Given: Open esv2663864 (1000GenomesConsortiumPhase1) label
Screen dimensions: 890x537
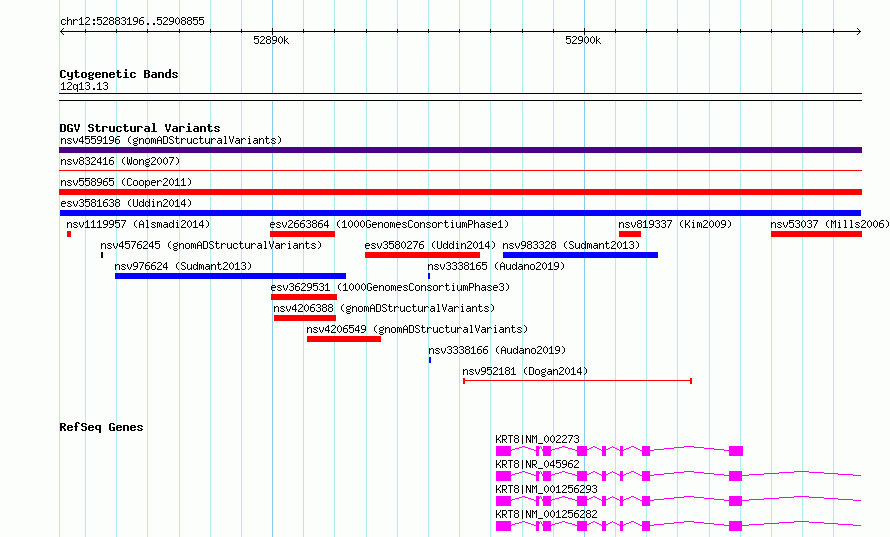Looking at the screenshot, I should pyautogui.click(x=389, y=224).
